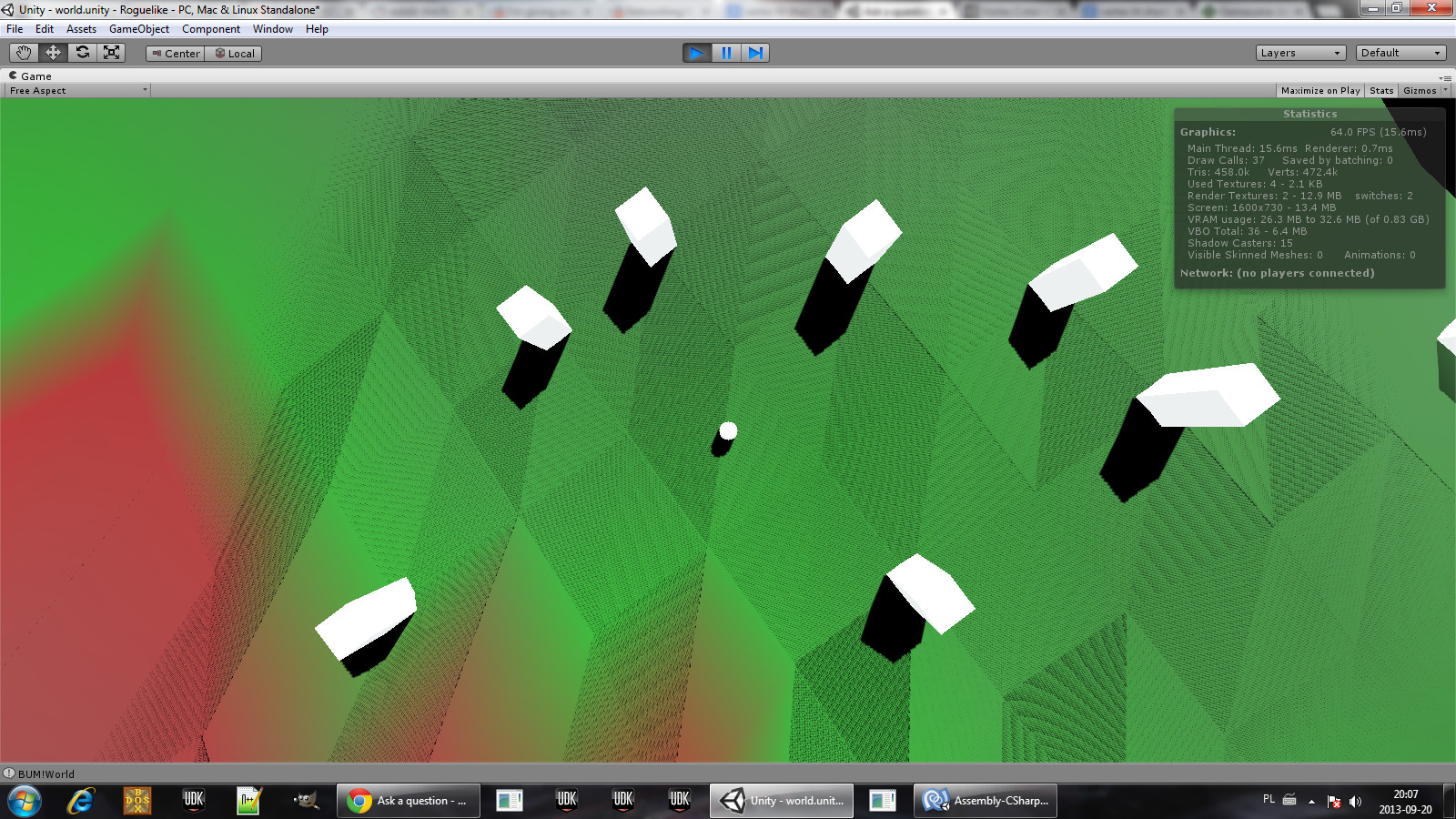
Task: Select the Hand pan tool
Action: pos(23,52)
